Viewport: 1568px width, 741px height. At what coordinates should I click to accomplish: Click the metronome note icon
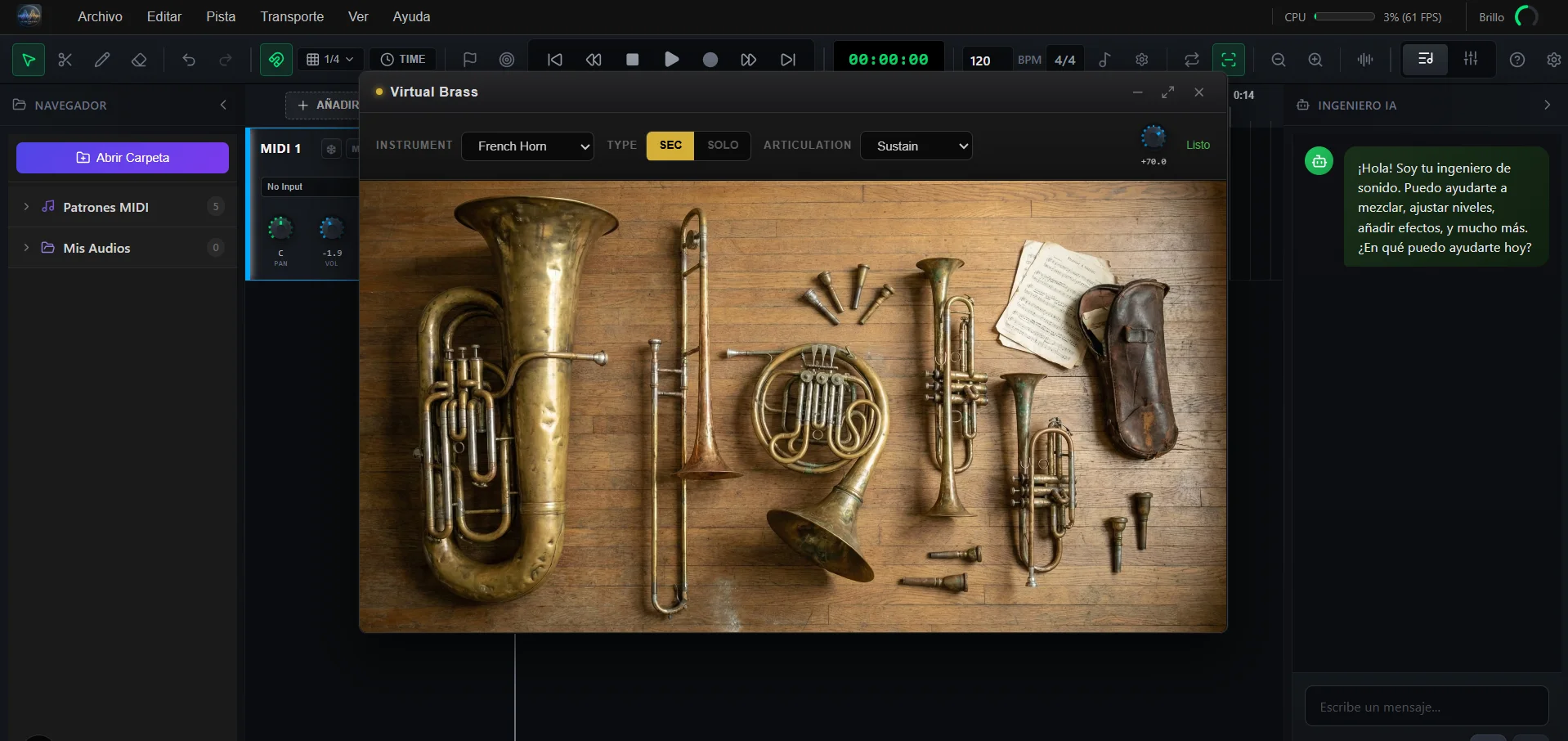click(x=1104, y=60)
